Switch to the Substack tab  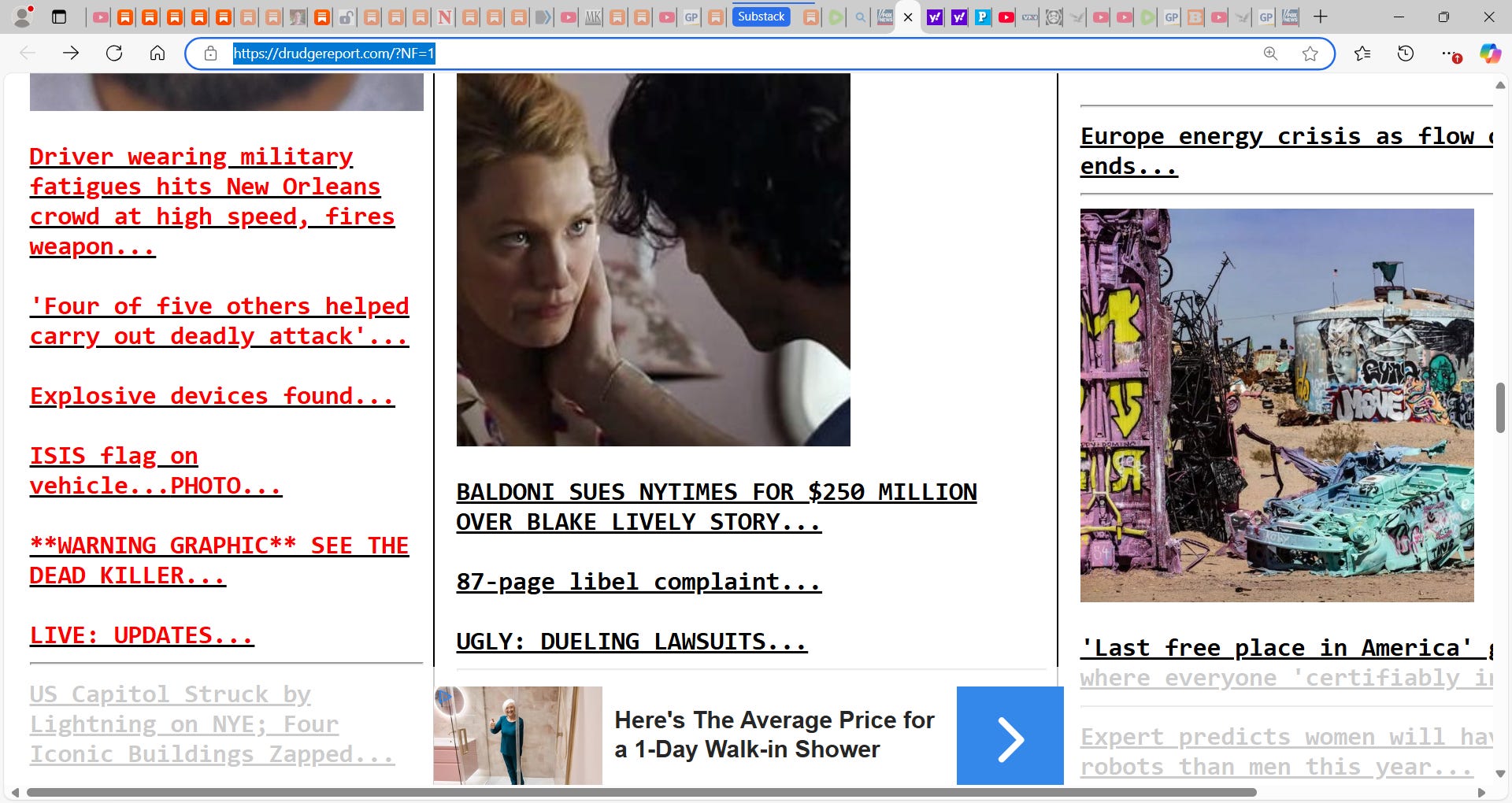(762, 17)
